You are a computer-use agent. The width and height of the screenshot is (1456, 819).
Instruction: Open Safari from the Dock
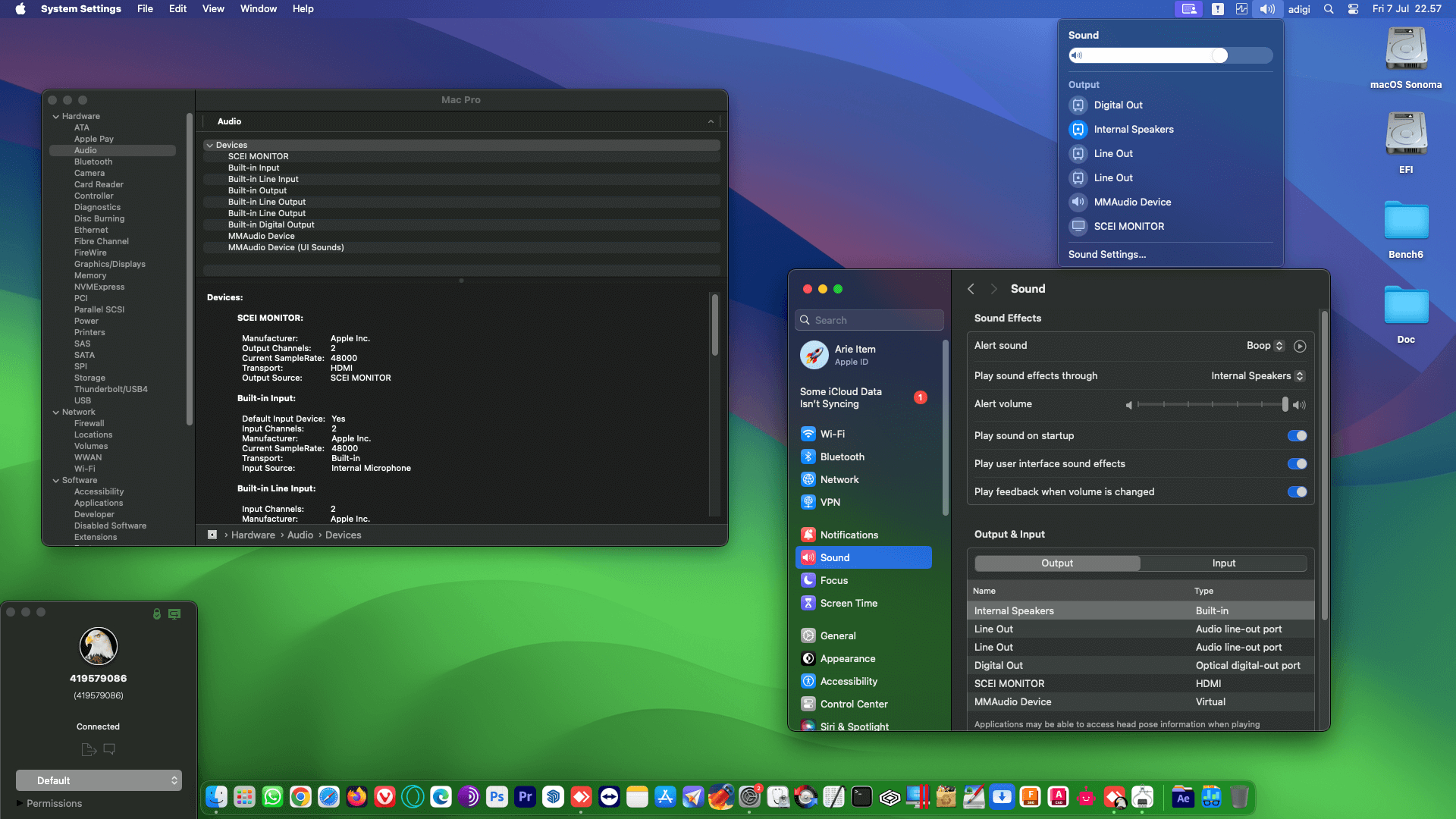328,797
